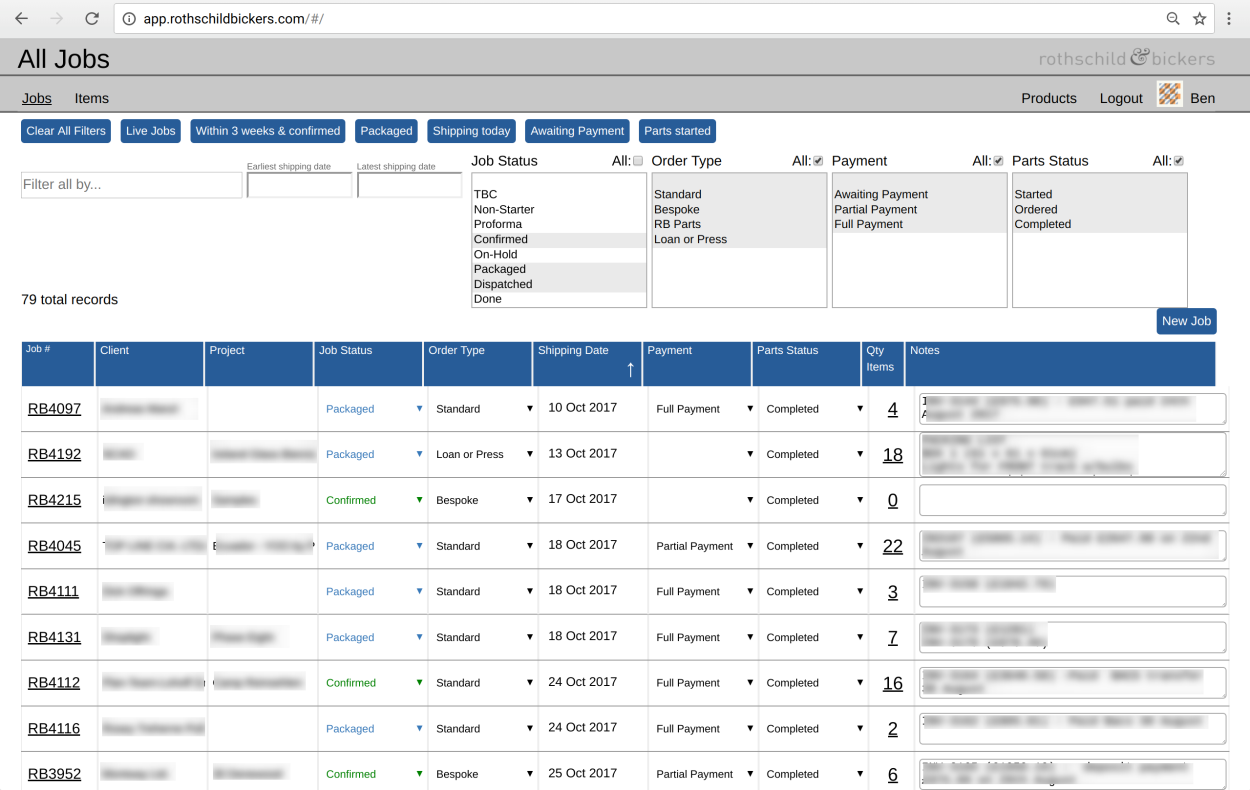Switch to the Items tab
The height and width of the screenshot is (790, 1250).
pos(91,98)
